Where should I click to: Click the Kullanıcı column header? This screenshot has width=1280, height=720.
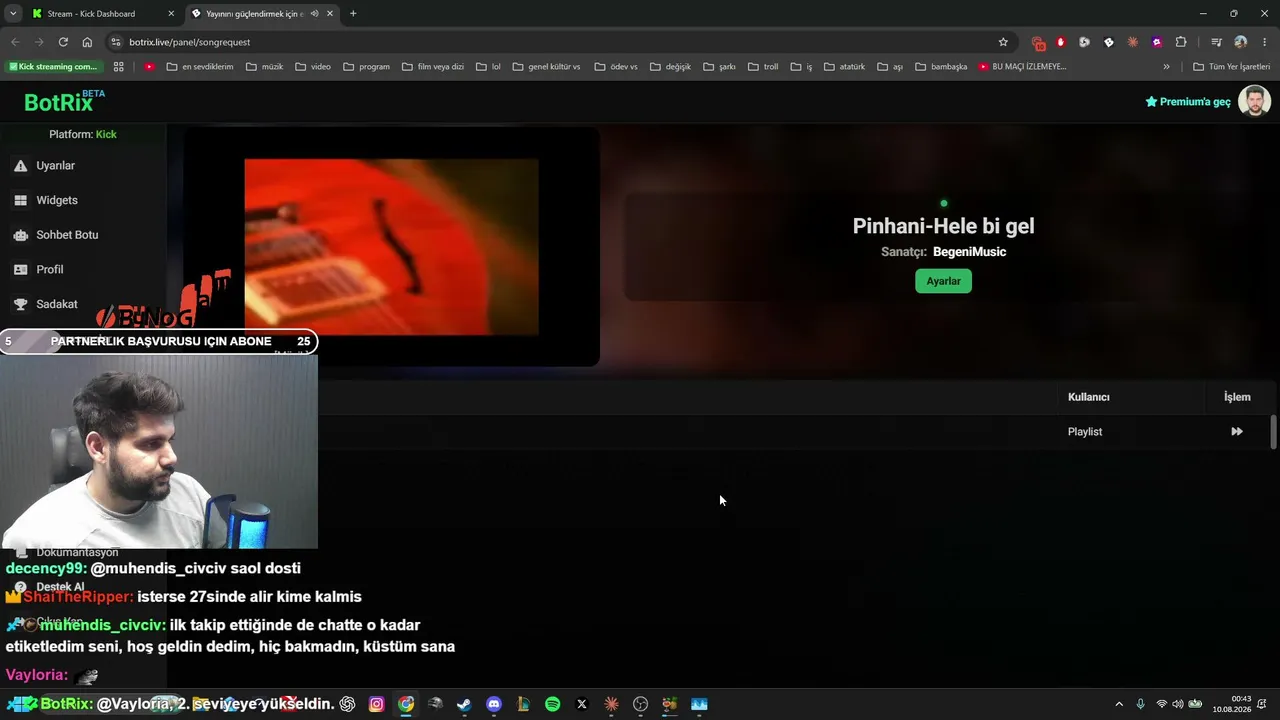pyautogui.click(x=1088, y=397)
